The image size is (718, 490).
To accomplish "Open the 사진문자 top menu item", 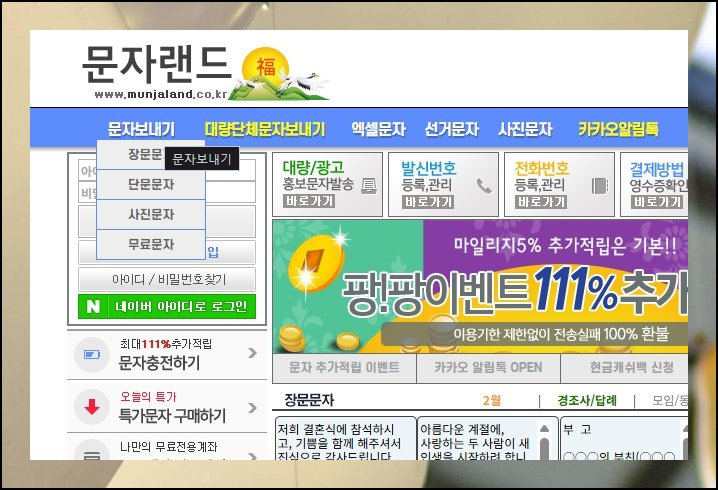I will (x=525, y=129).
